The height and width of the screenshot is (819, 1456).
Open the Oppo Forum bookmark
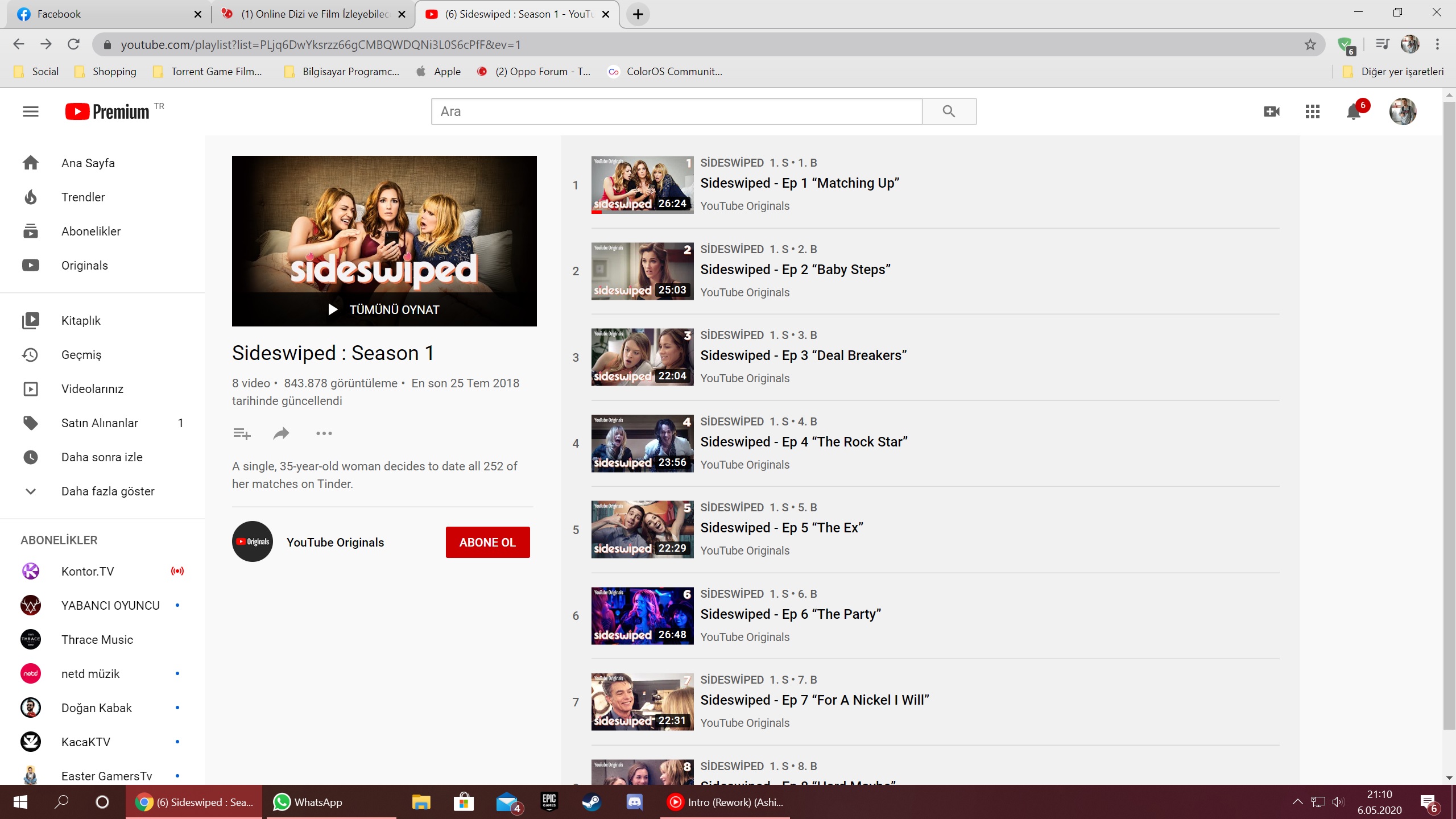(534, 72)
